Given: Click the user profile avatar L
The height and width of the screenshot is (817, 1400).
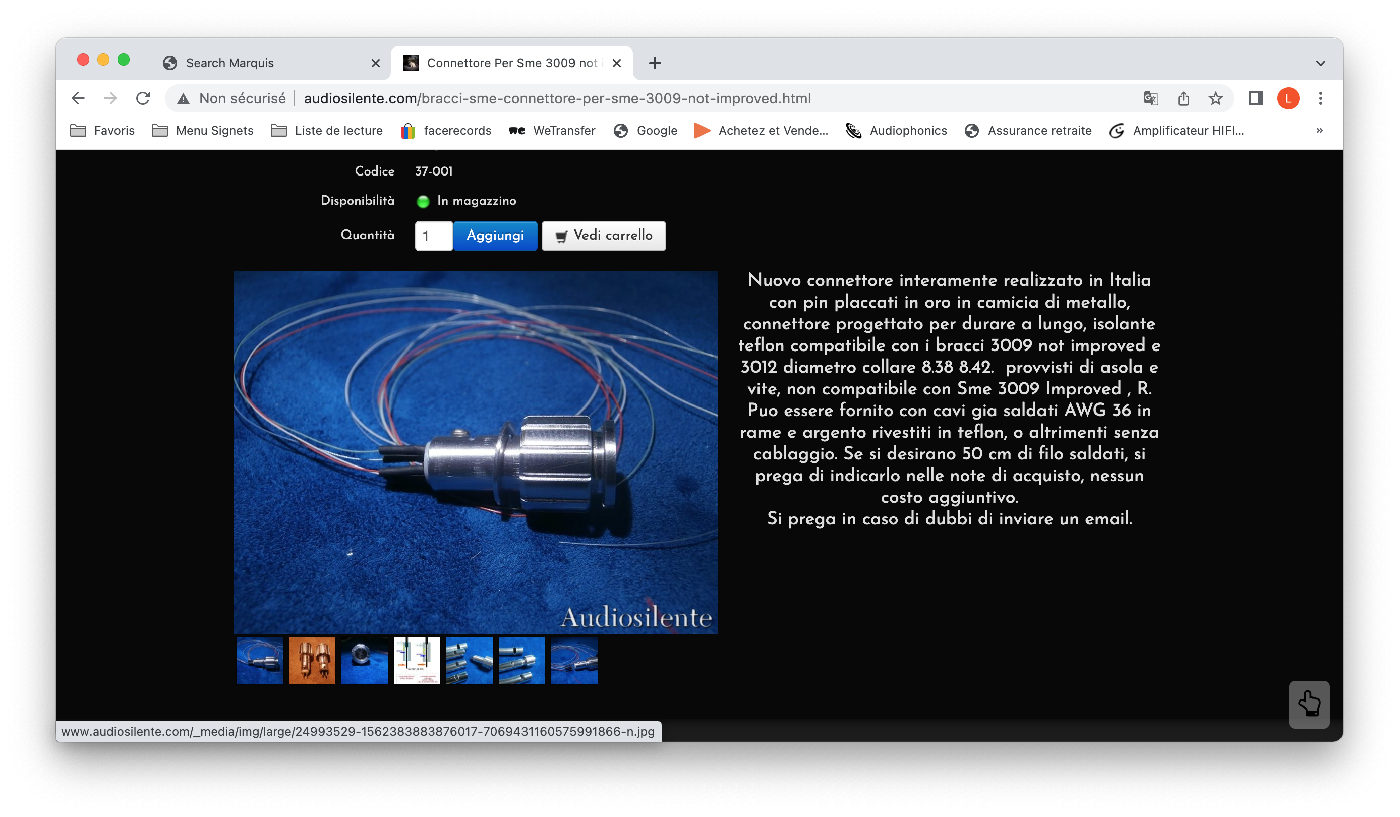Looking at the screenshot, I should 1288,98.
